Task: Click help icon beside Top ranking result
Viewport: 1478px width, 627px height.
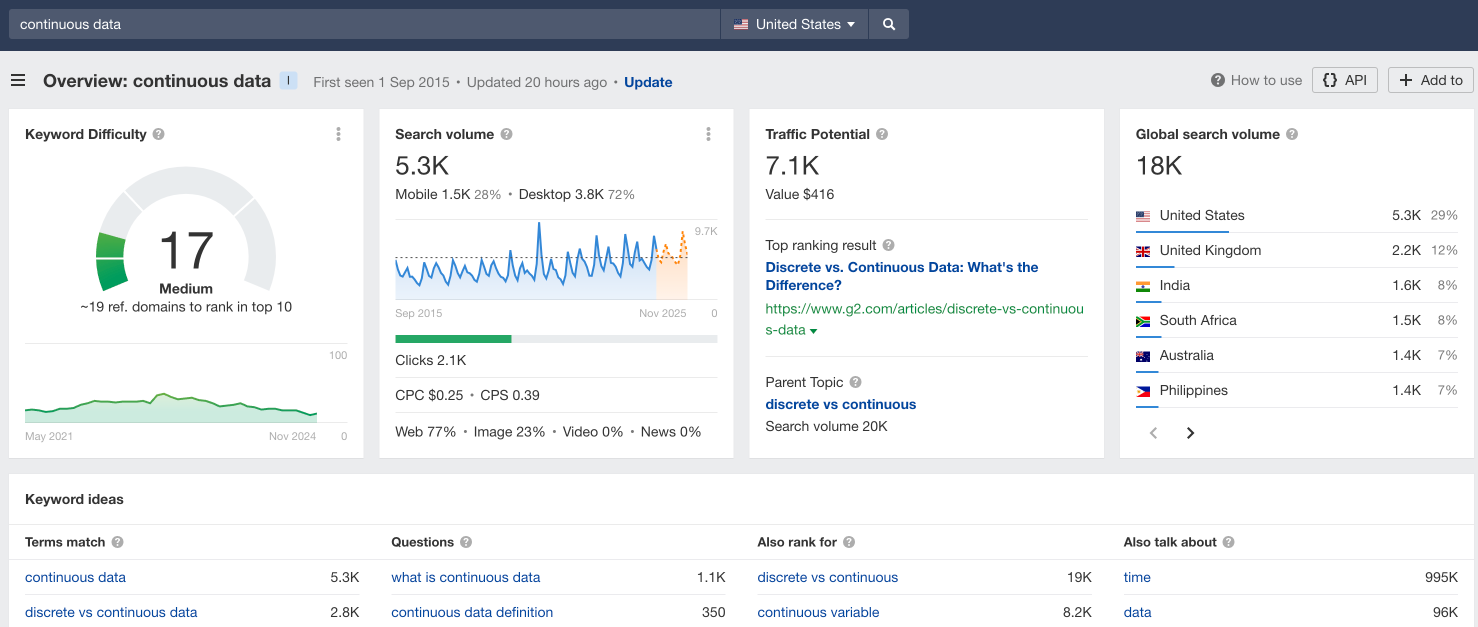Action: 888,245
